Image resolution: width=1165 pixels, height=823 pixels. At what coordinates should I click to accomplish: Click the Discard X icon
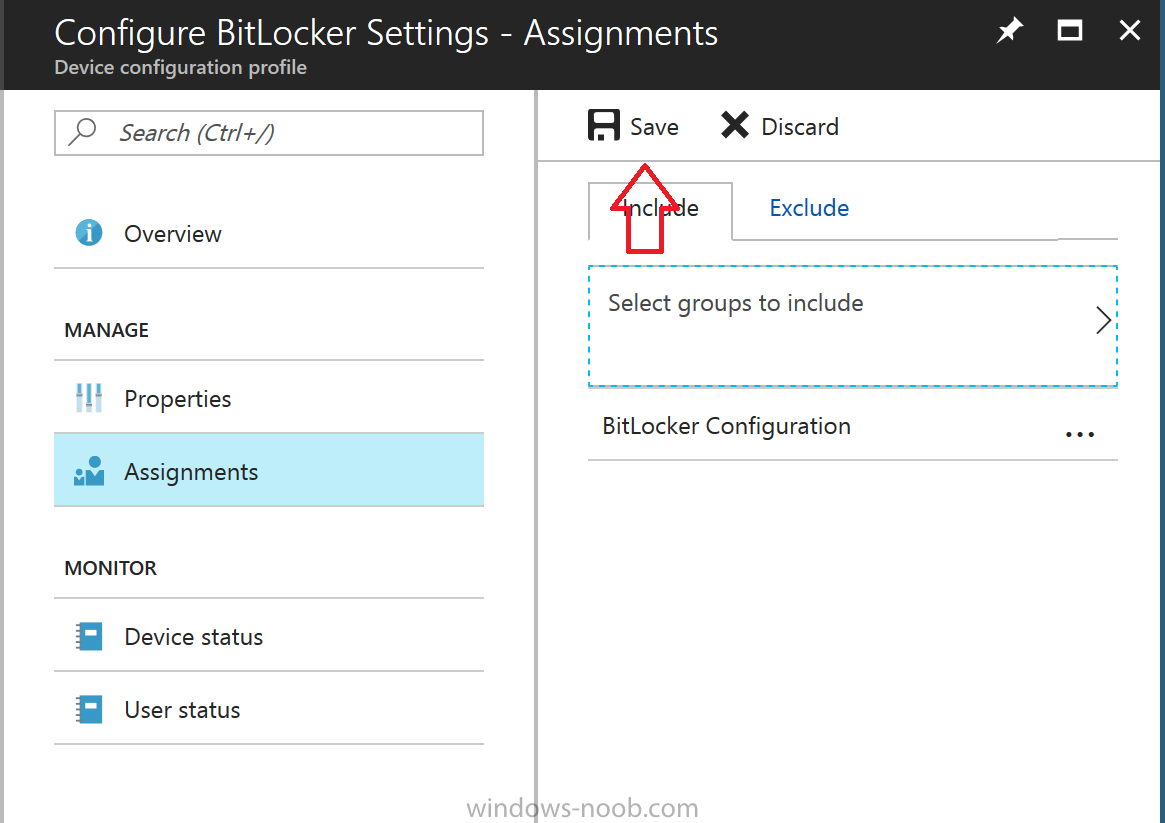point(735,126)
